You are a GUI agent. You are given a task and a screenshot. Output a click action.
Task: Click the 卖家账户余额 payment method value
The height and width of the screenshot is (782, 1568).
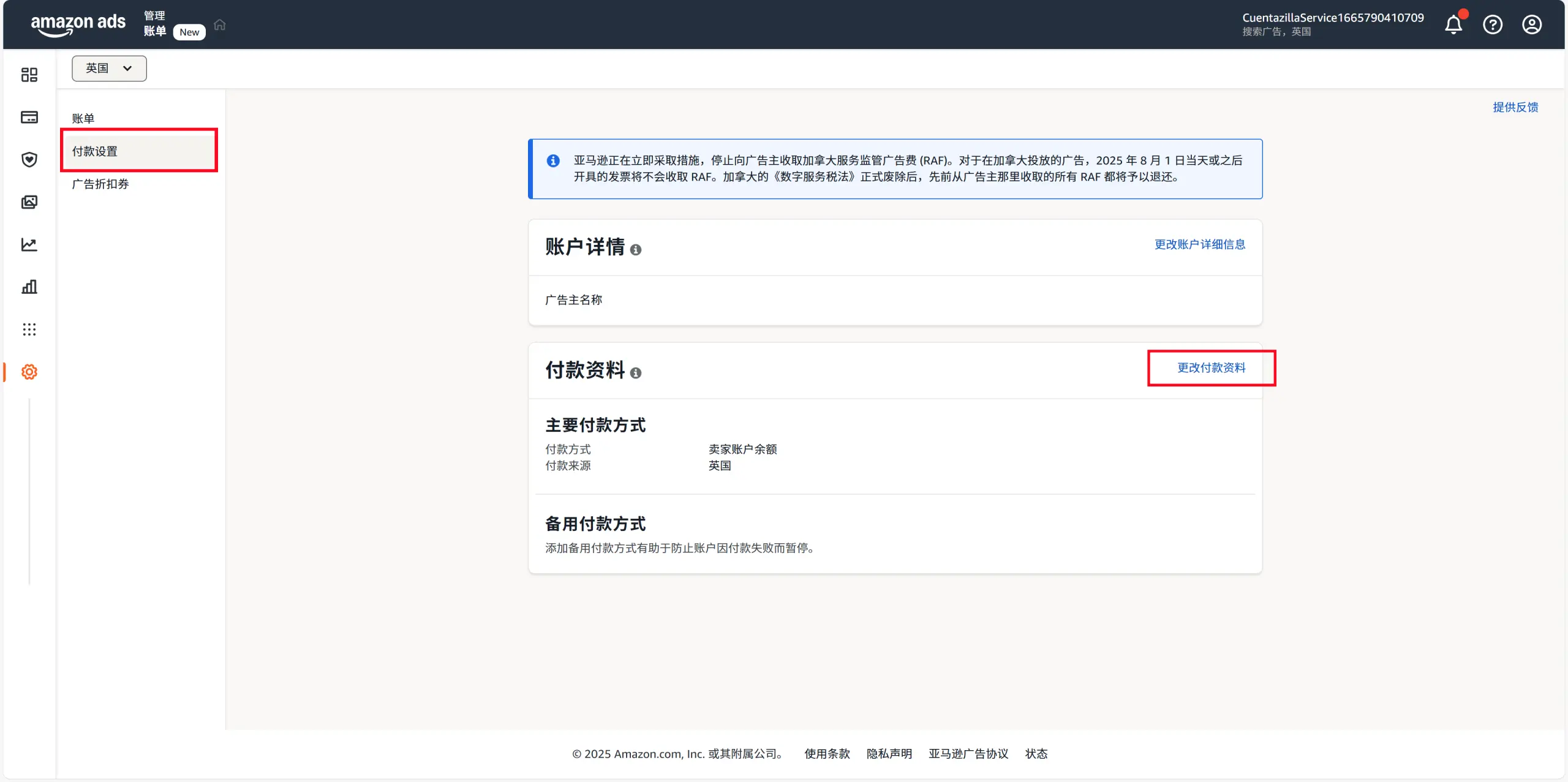pos(742,449)
